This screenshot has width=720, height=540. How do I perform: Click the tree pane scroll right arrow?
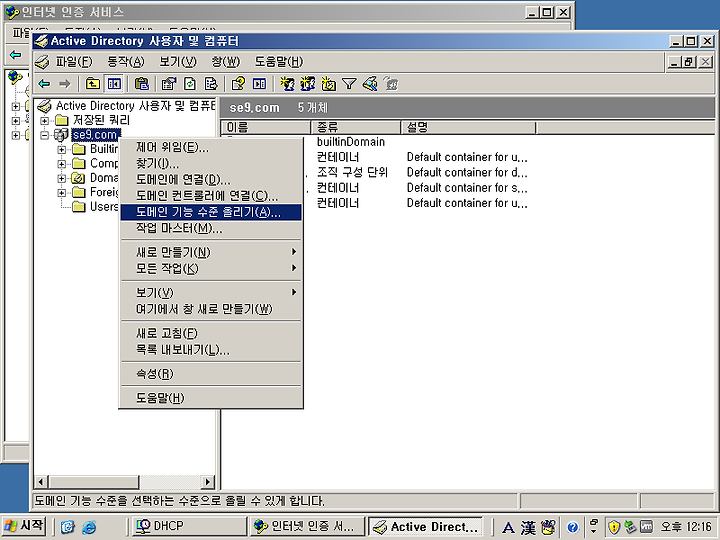[x=208, y=482]
